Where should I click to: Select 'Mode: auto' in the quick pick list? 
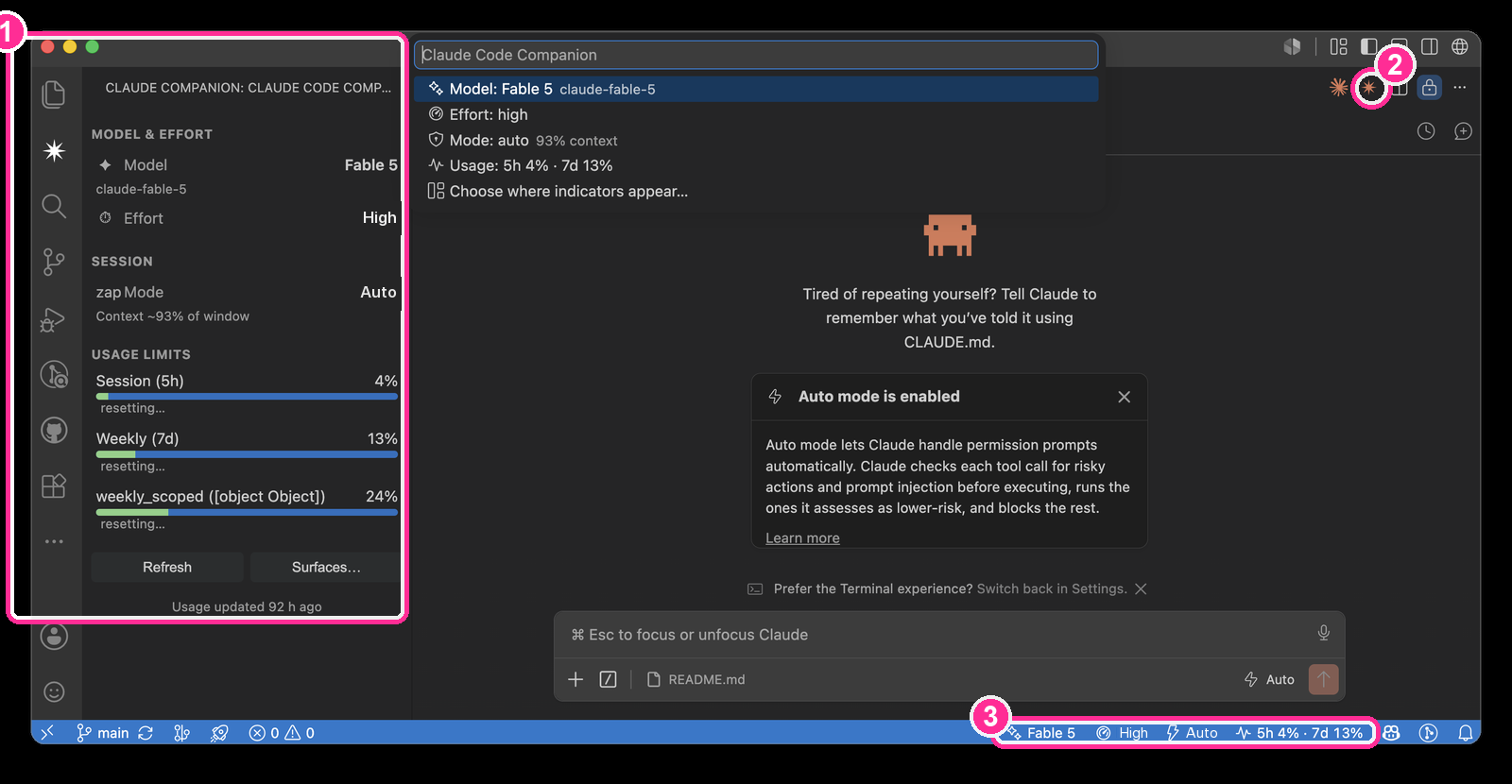pyautogui.click(x=756, y=140)
